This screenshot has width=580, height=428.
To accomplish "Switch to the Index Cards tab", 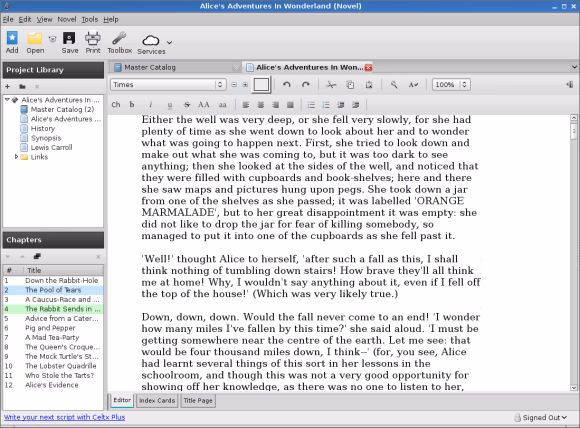I will tap(157, 401).
